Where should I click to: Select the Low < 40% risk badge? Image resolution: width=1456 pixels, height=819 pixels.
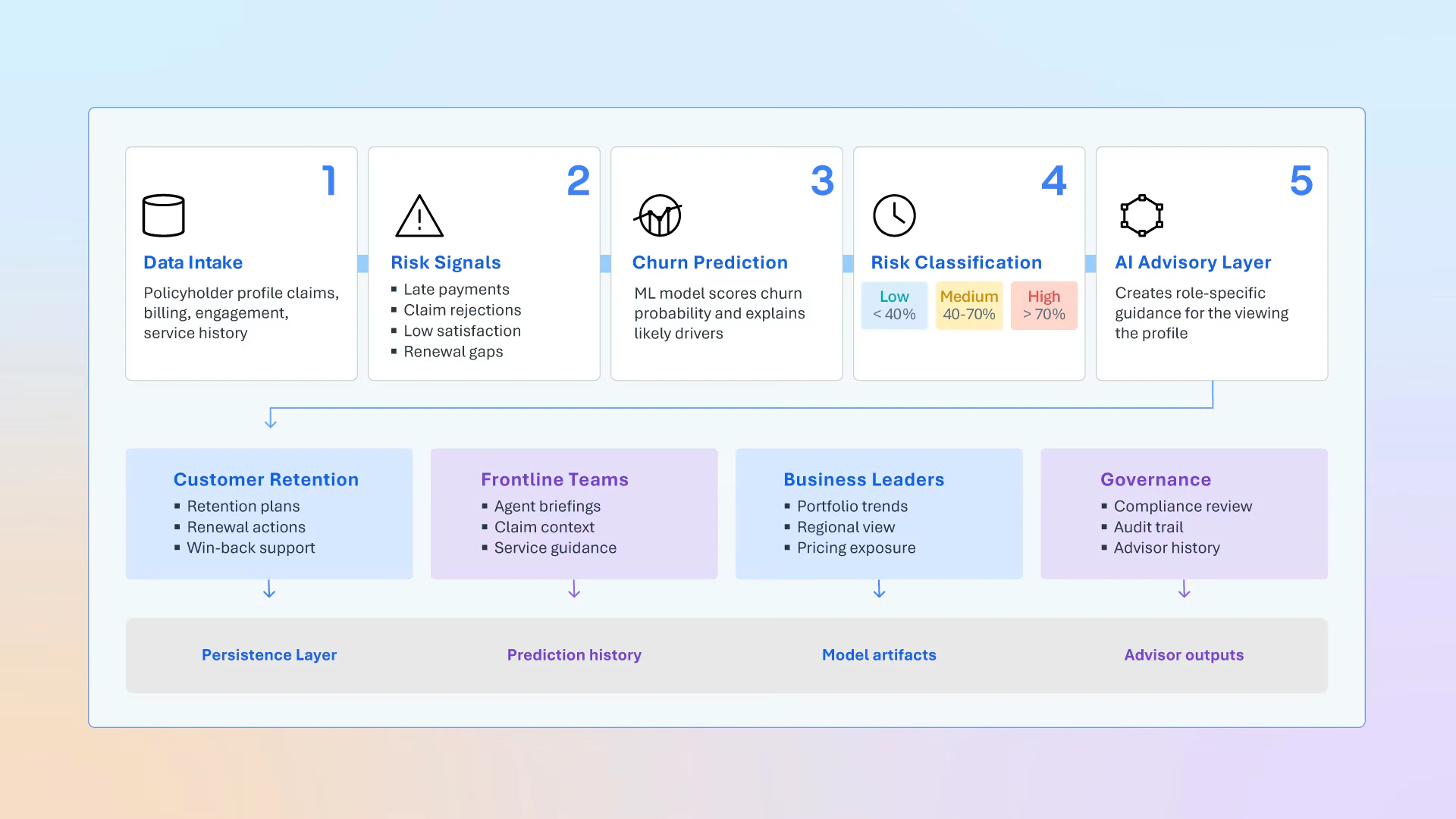894,306
